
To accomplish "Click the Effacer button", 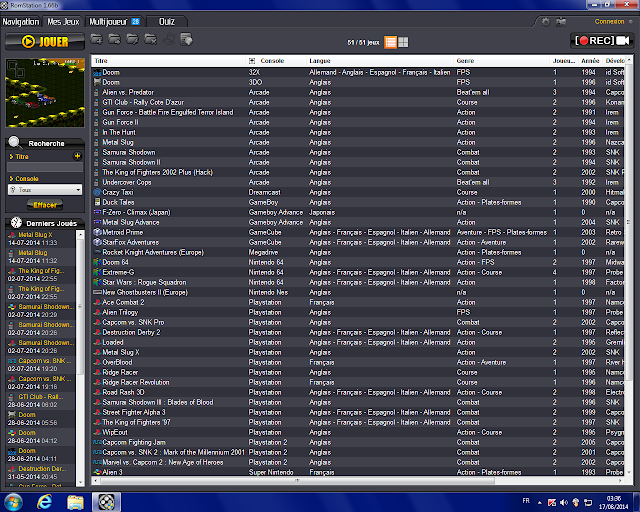I will click(45, 205).
